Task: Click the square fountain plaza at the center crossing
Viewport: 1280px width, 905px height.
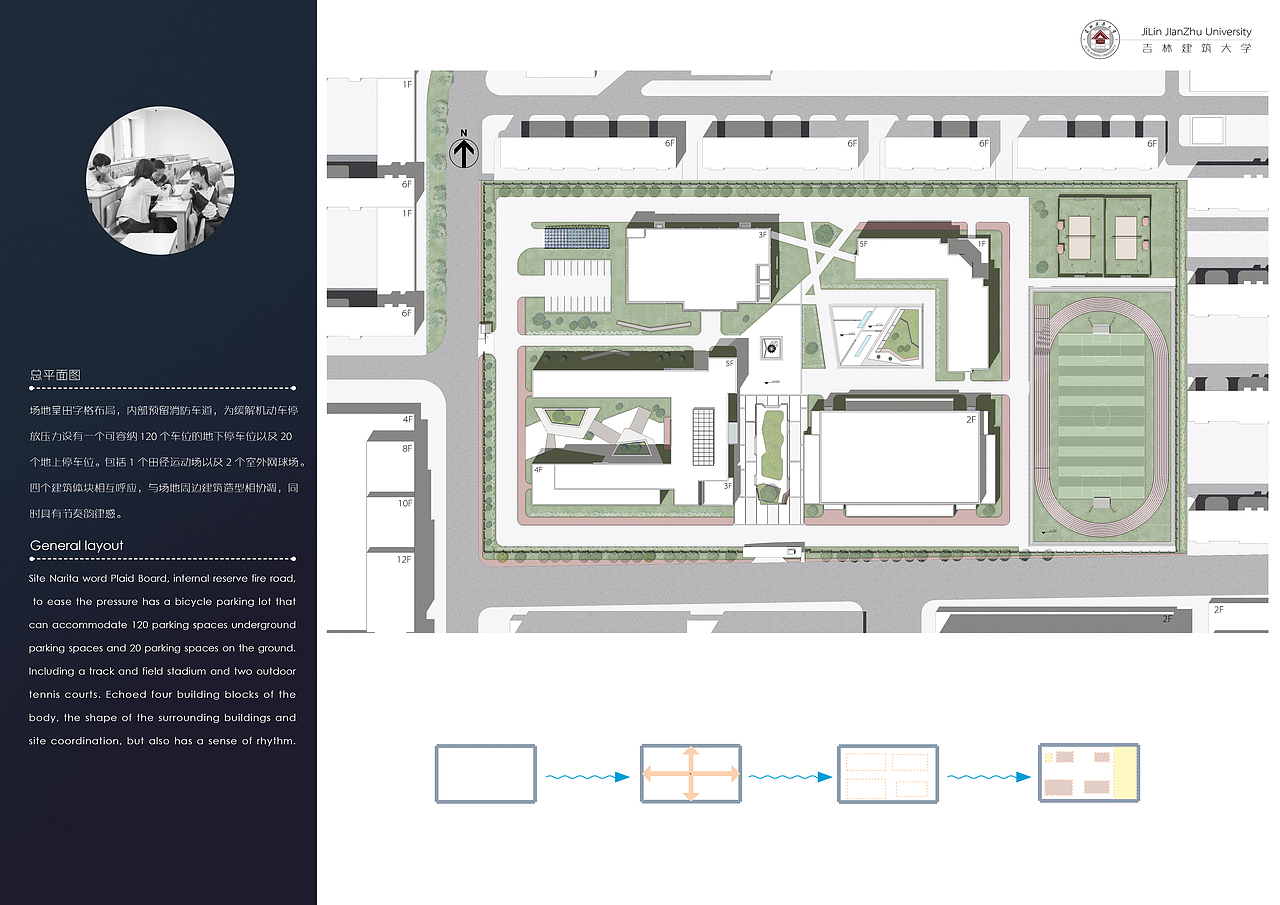Action: (771, 346)
